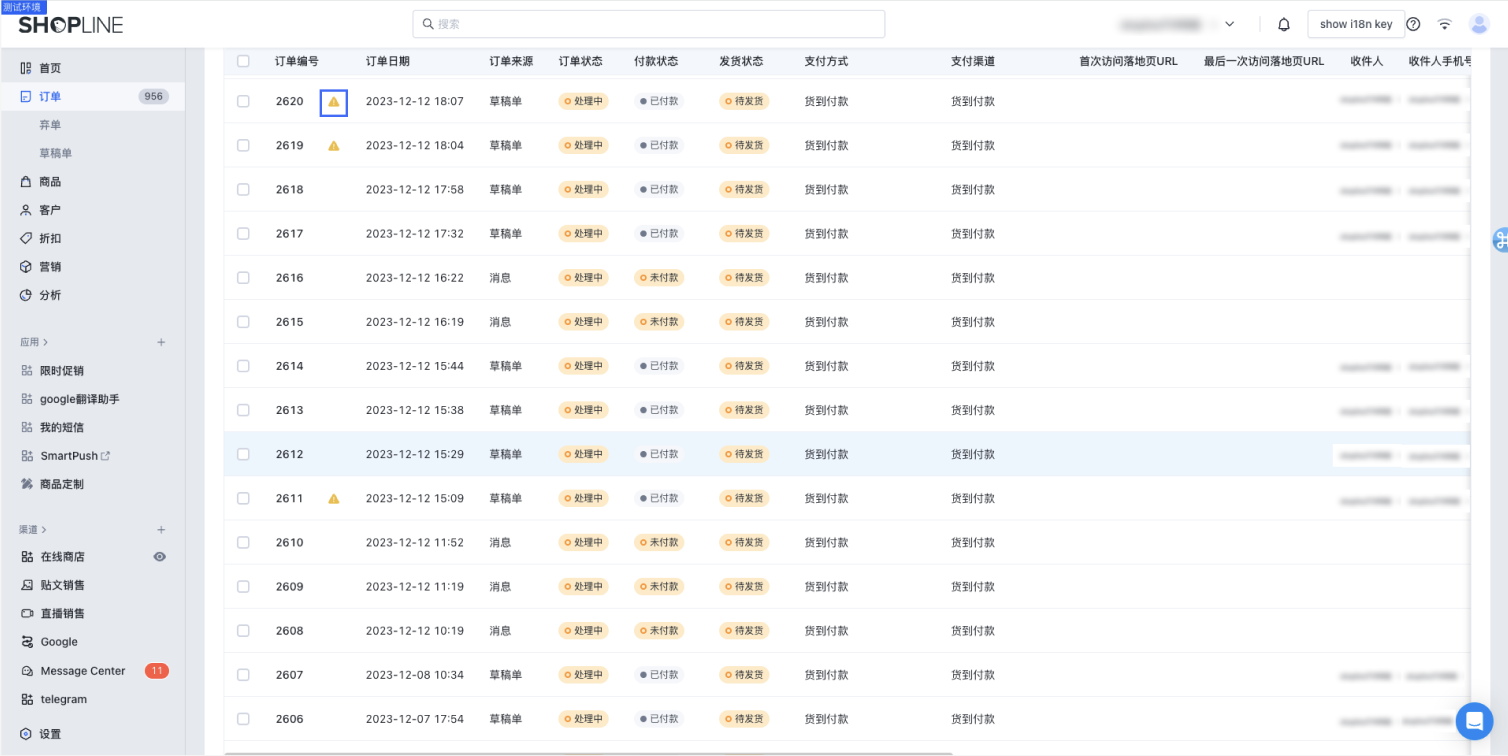Expand the store name dropdown chevron
The height and width of the screenshot is (756, 1508).
point(1230,24)
